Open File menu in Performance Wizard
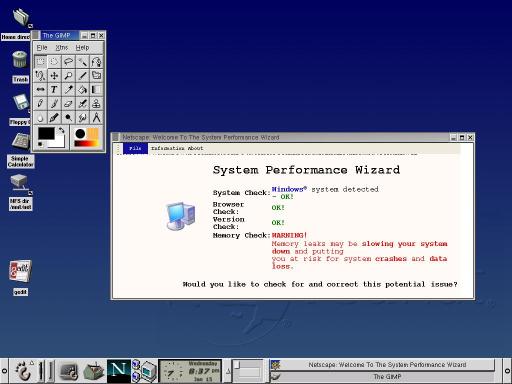Image resolution: width=512 pixels, height=384 pixels. 135,148
